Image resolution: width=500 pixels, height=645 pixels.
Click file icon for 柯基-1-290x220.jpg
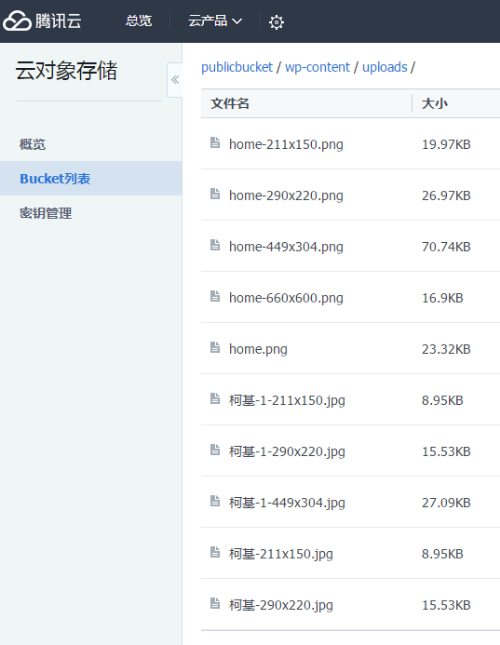(x=215, y=450)
